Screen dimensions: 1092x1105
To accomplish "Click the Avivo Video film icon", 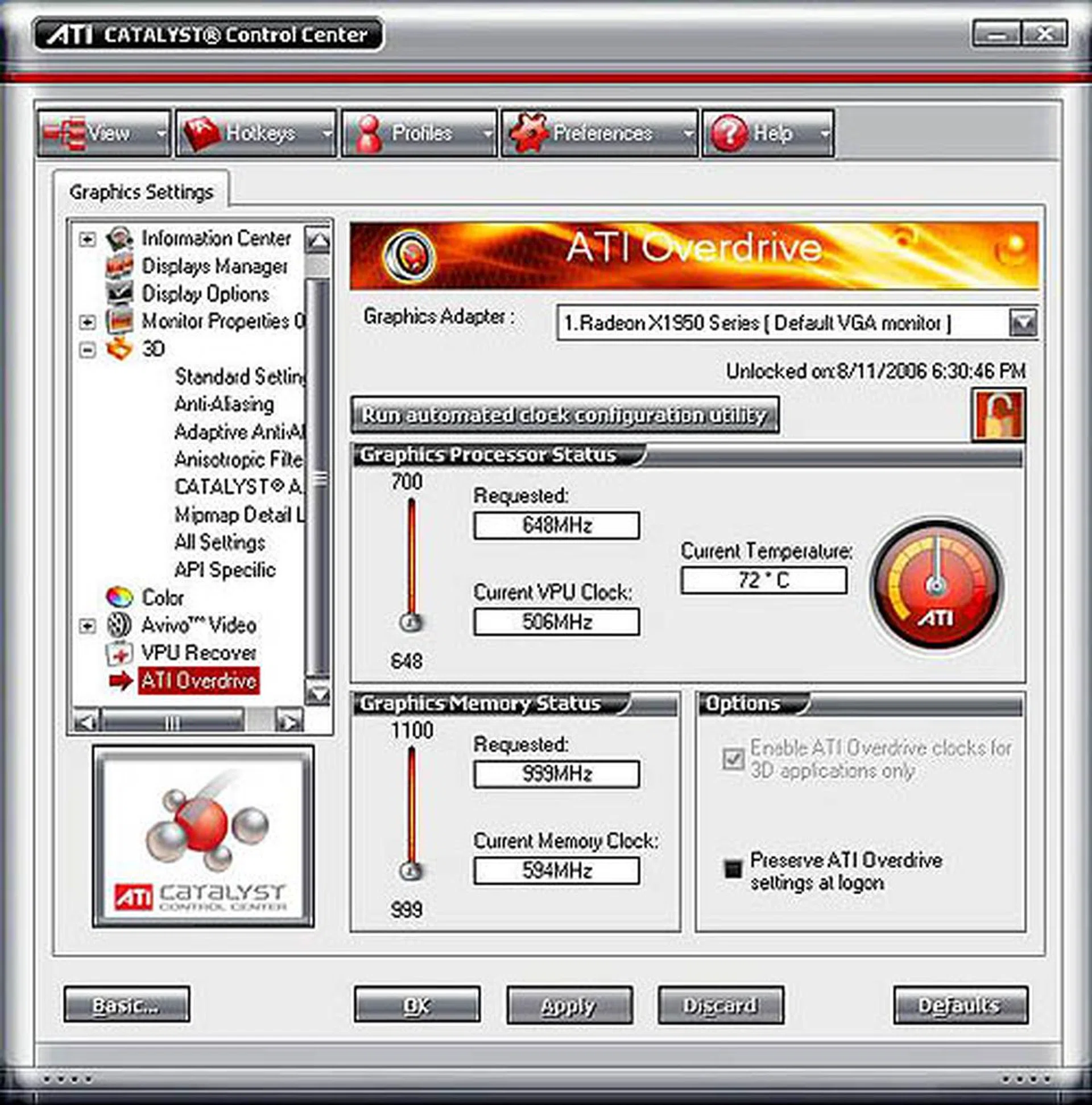I will pyautogui.click(x=119, y=625).
